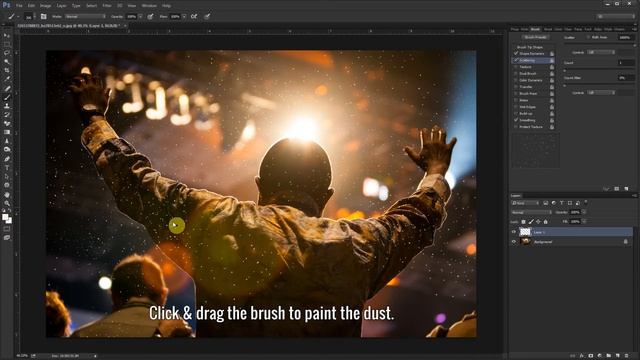Select the Crop tool
Image resolution: width=640 pixels, height=360 pixels.
(7, 70)
